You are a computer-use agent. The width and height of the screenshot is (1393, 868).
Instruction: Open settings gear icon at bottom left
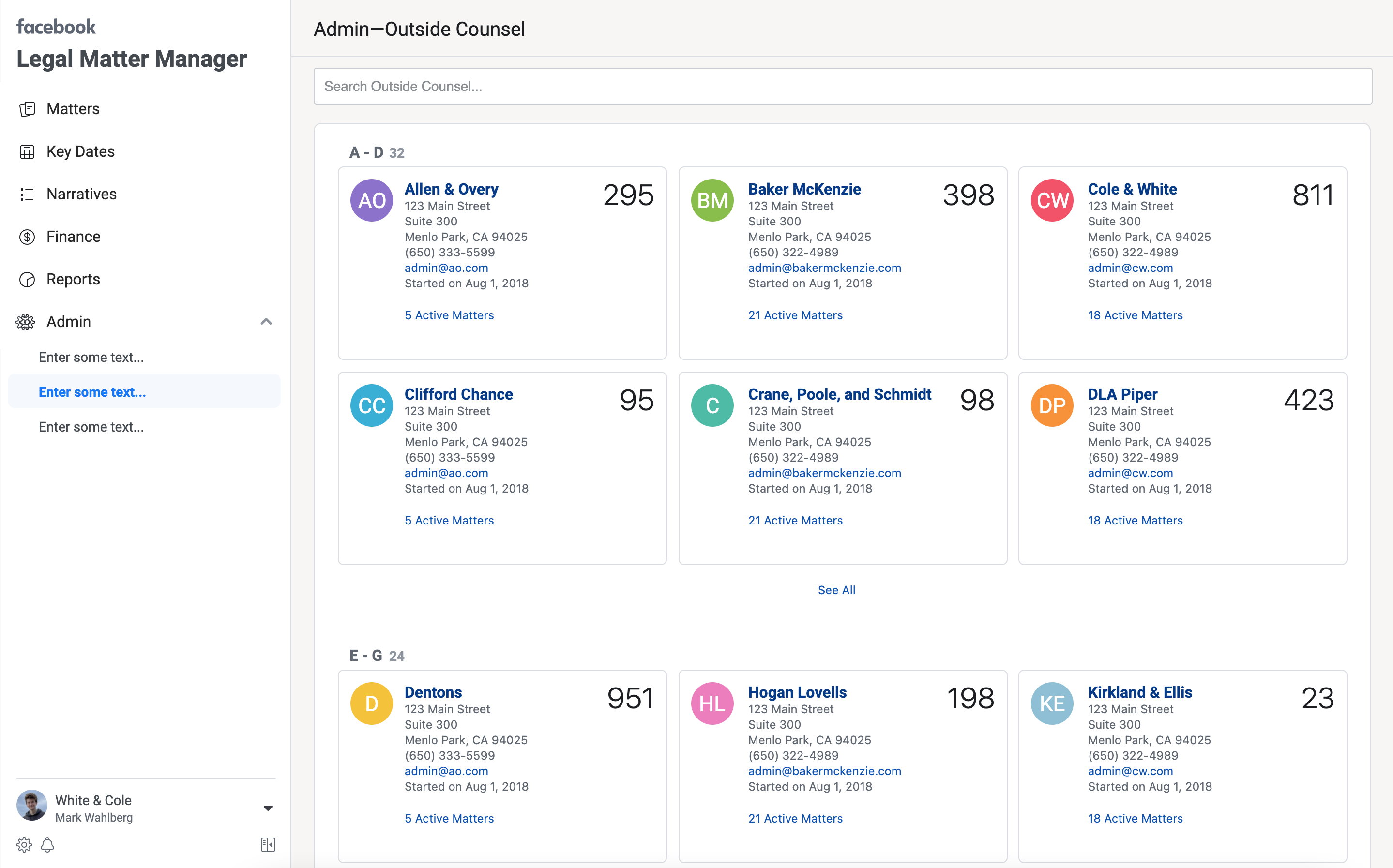24,844
